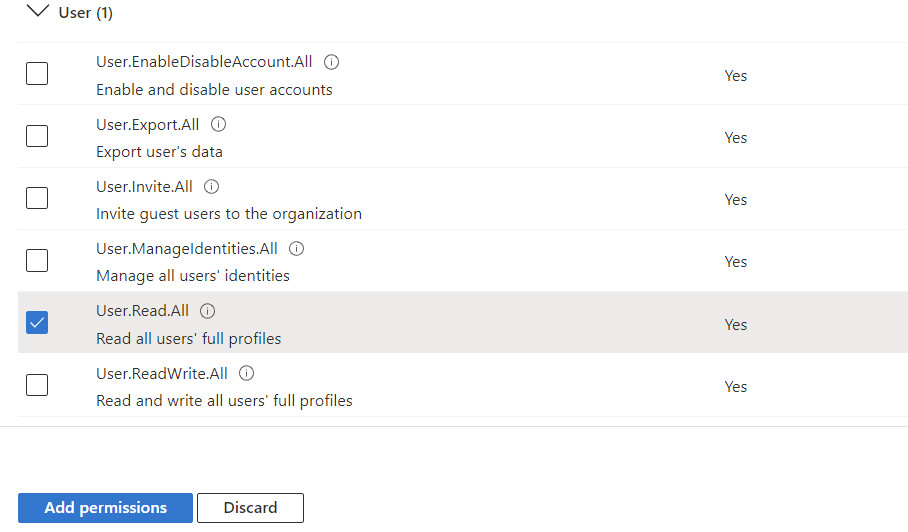Click the Add permissions button
The height and width of the screenshot is (532, 908).
click(x=105, y=508)
